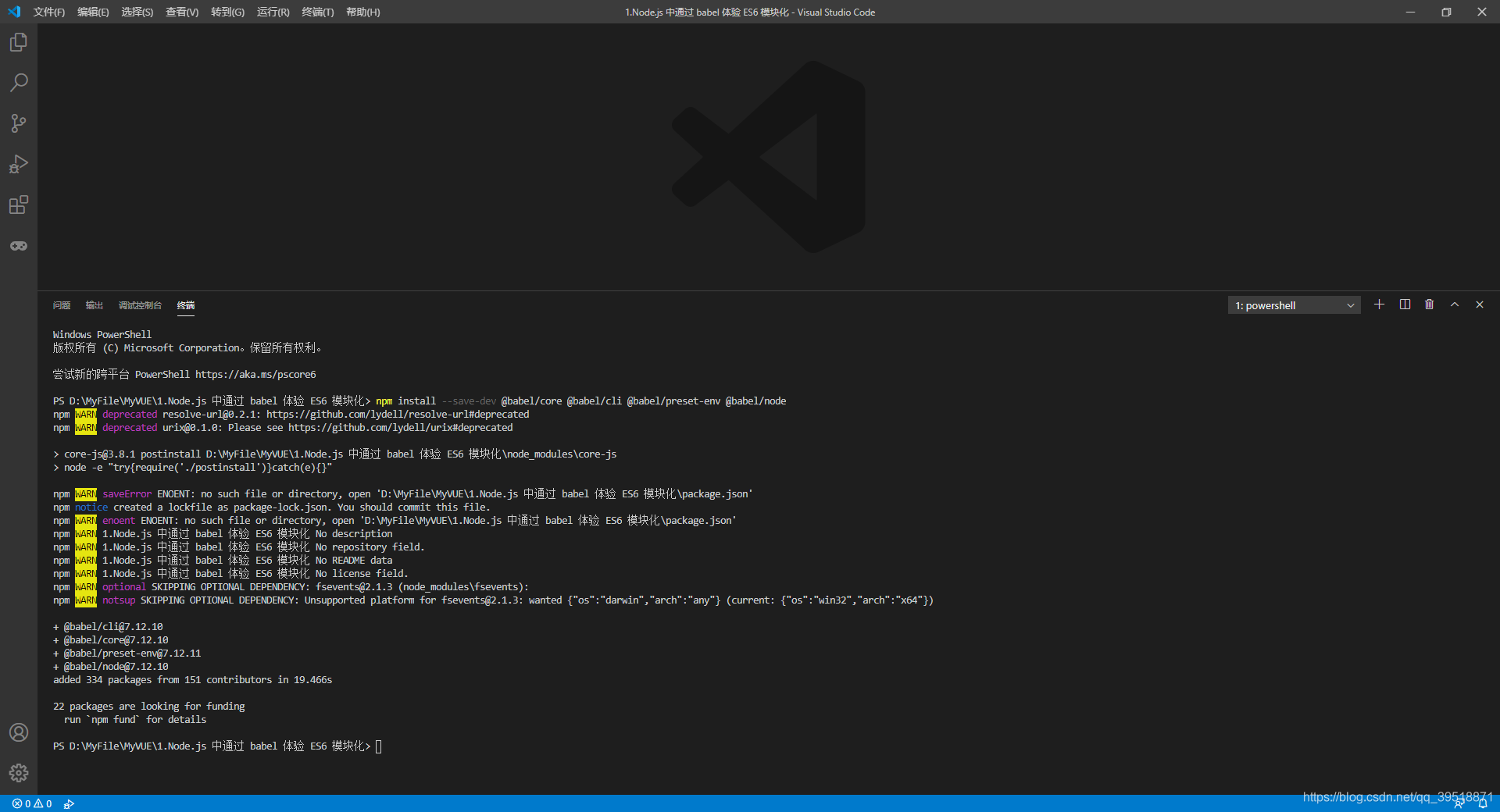Viewport: 1500px width, 812px height.
Task: Click the terminal prompt input cursor
Action: pyautogui.click(x=379, y=746)
